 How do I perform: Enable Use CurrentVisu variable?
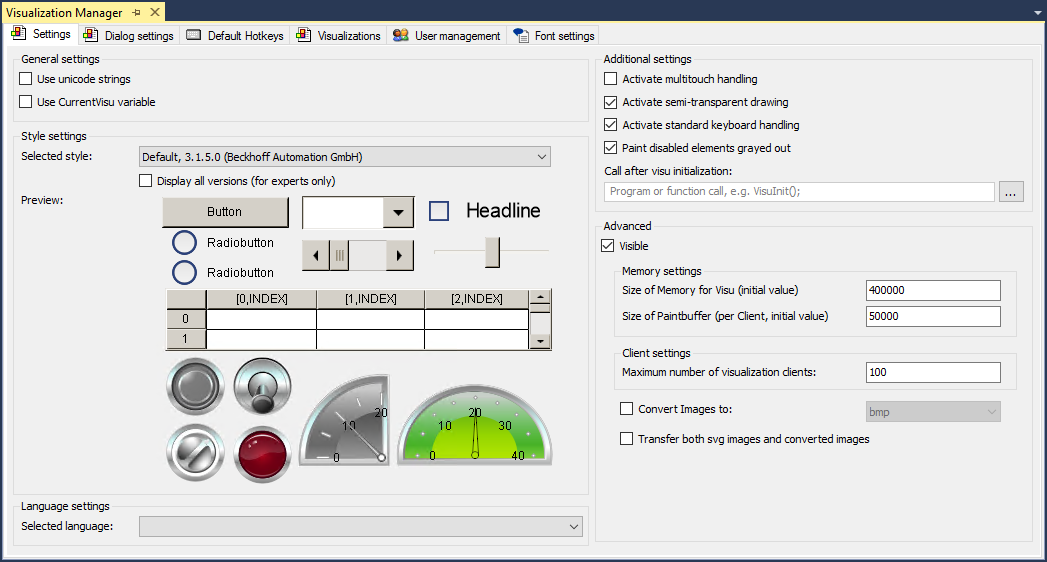point(26,101)
